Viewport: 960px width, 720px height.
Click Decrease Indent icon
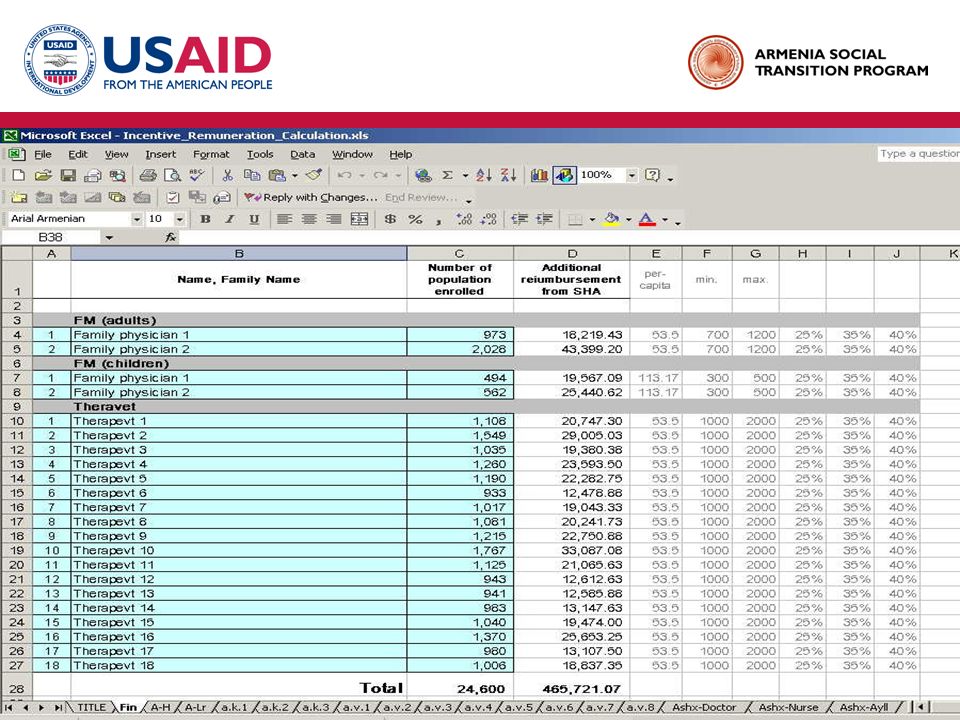click(520, 219)
